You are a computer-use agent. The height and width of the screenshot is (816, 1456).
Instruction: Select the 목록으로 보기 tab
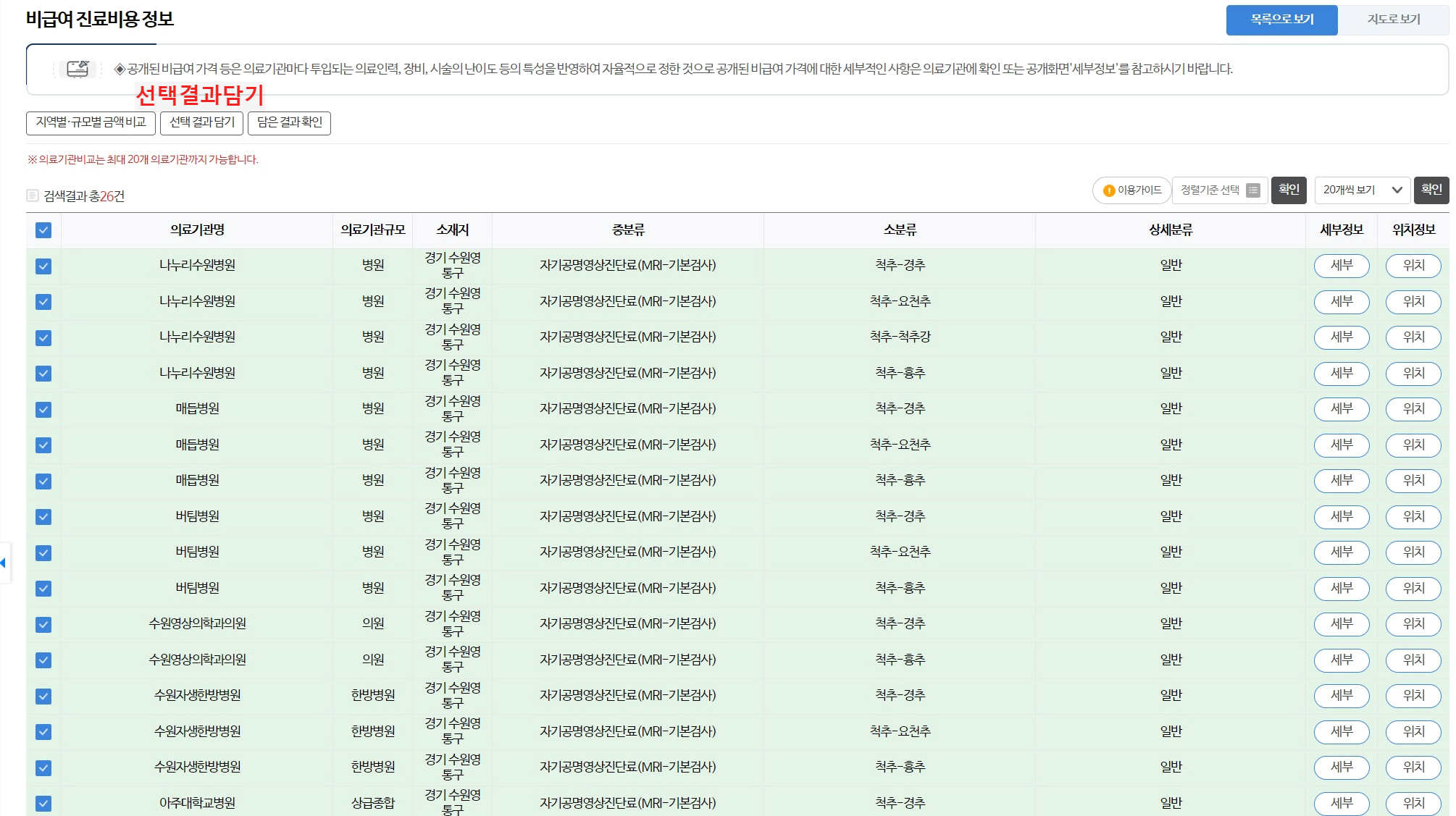1281,20
